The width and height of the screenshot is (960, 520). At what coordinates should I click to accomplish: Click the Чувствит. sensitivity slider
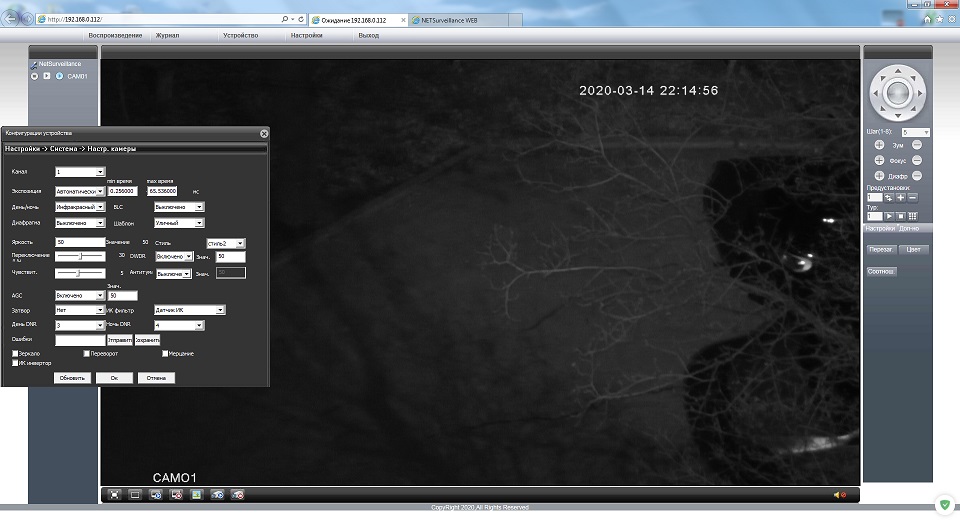tap(80, 272)
